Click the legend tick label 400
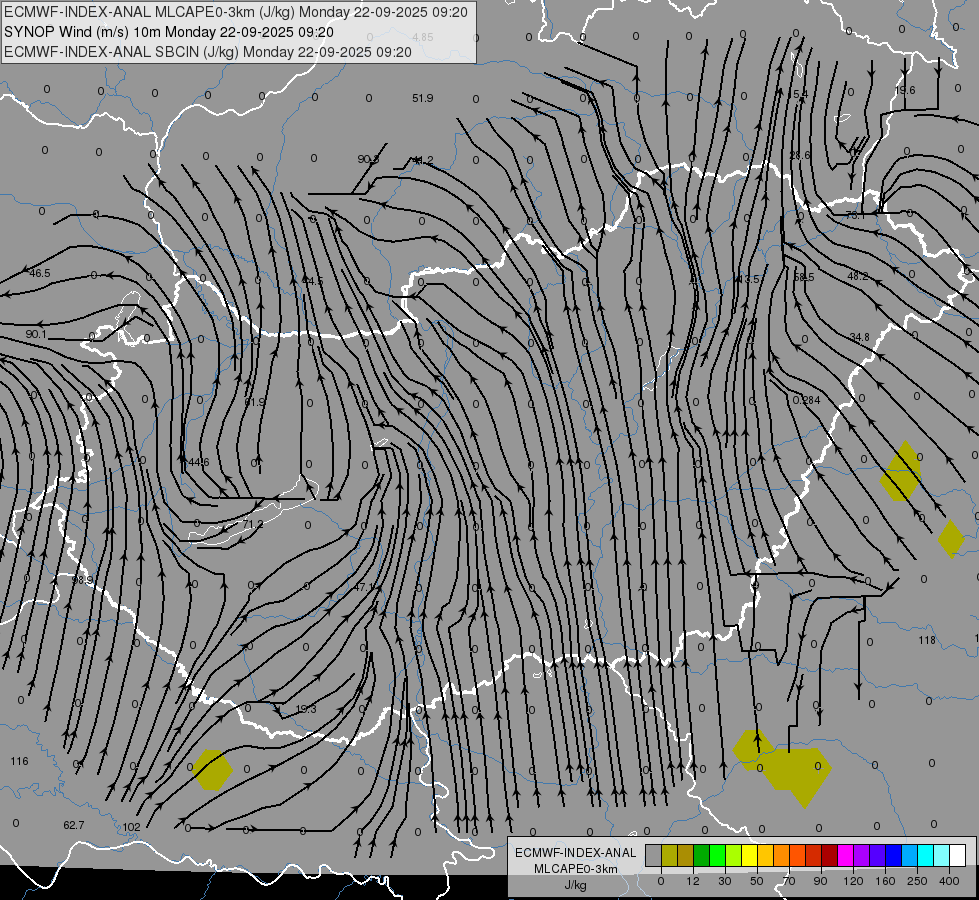The height and width of the screenshot is (900, 979). point(949,881)
